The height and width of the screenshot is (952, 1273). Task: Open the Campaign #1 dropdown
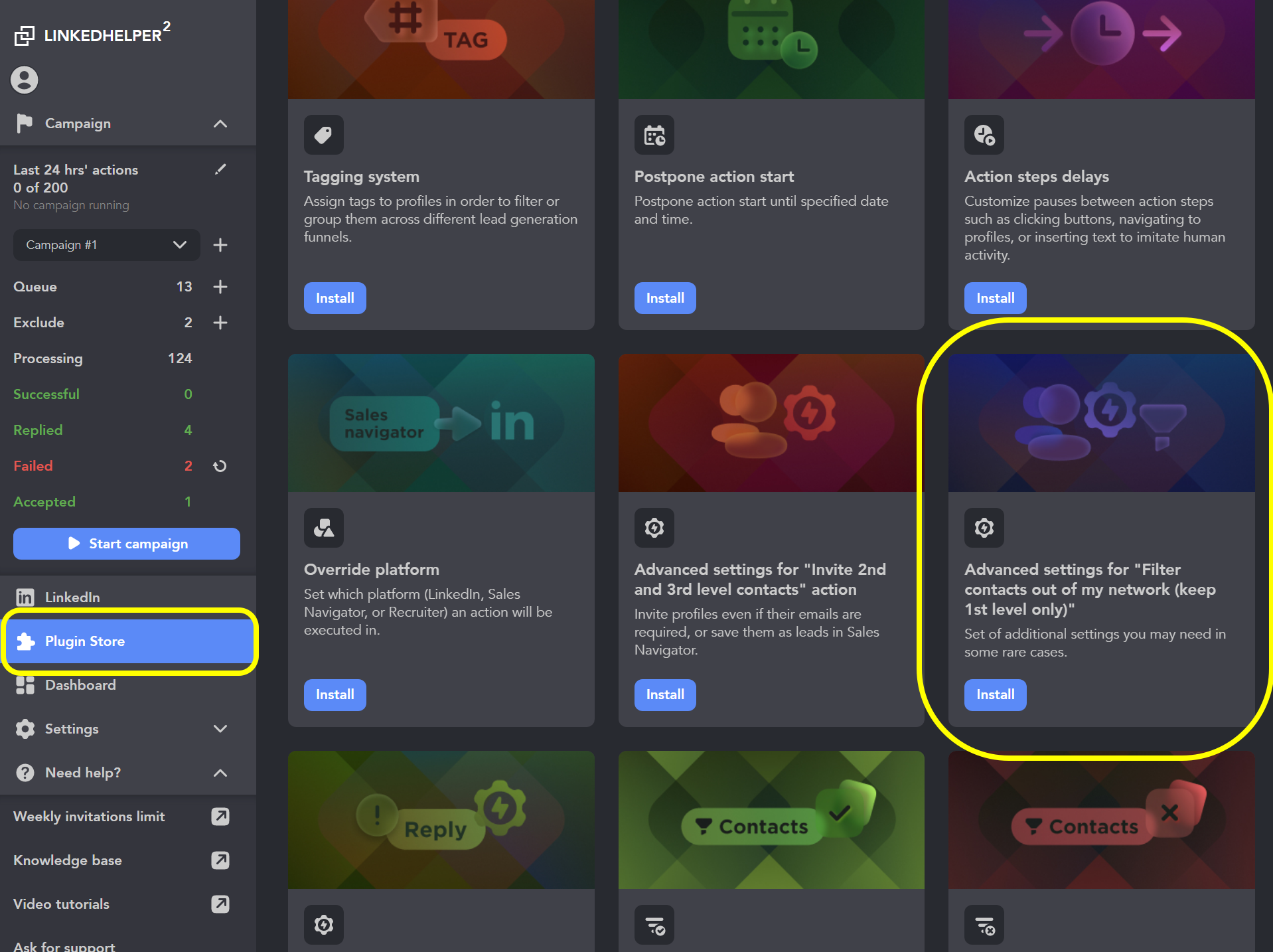[x=106, y=245]
